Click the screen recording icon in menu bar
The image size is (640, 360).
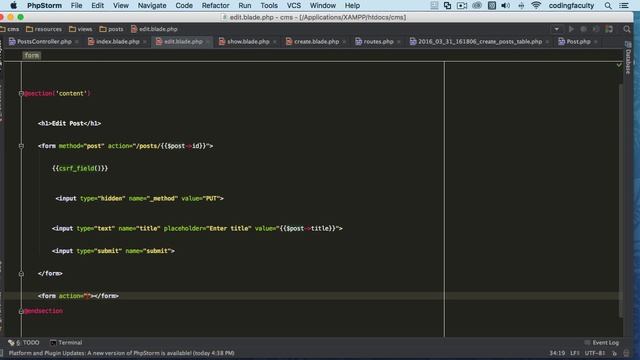(x=462, y=5)
